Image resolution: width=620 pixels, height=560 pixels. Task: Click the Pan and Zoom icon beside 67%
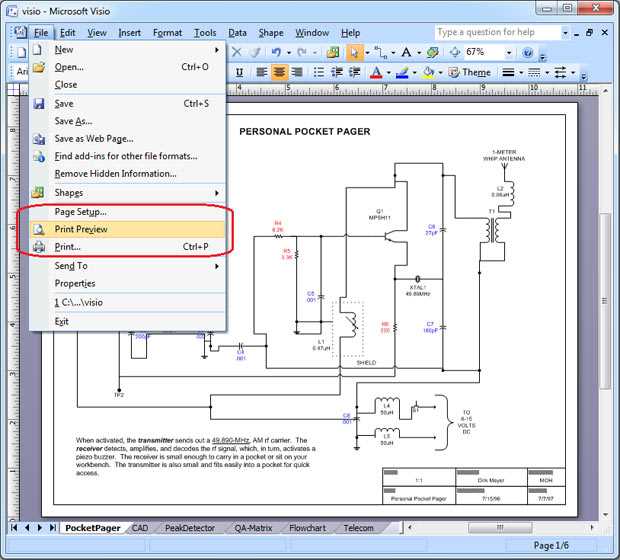pos(455,52)
